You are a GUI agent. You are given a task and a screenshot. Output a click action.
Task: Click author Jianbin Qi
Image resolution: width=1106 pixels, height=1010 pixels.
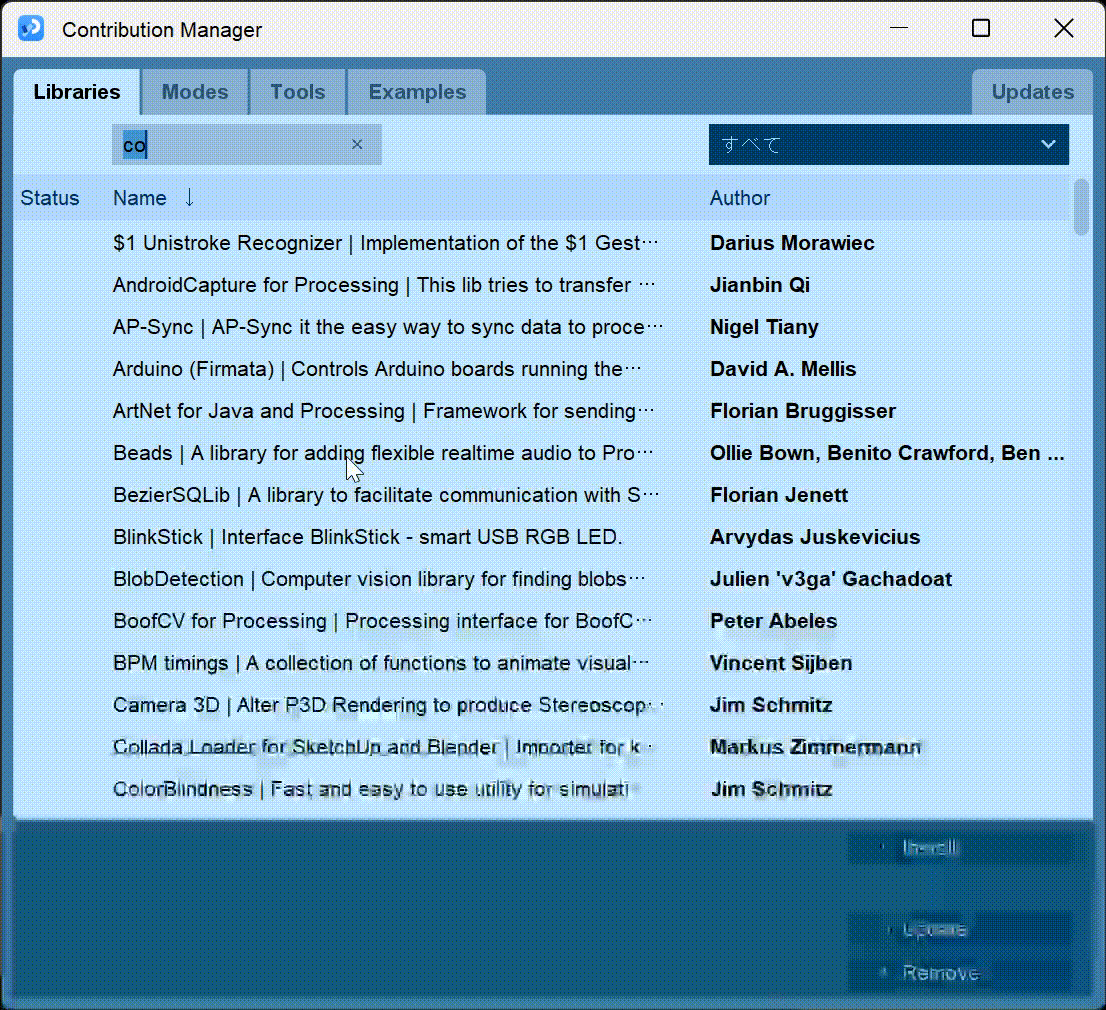tap(760, 285)
